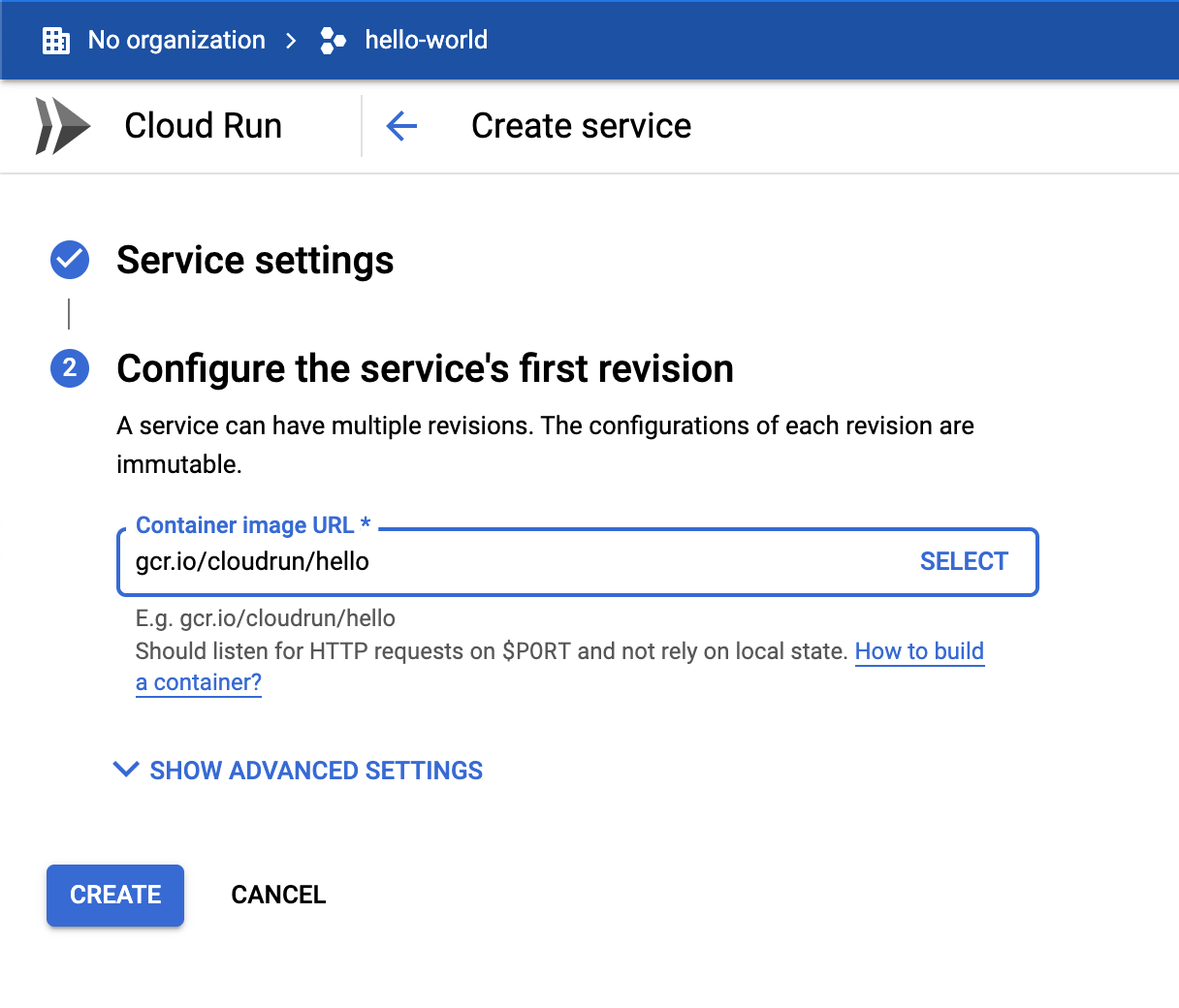Click the organization building icon
The image size is (1179, 1008).
tap(56, 41)
